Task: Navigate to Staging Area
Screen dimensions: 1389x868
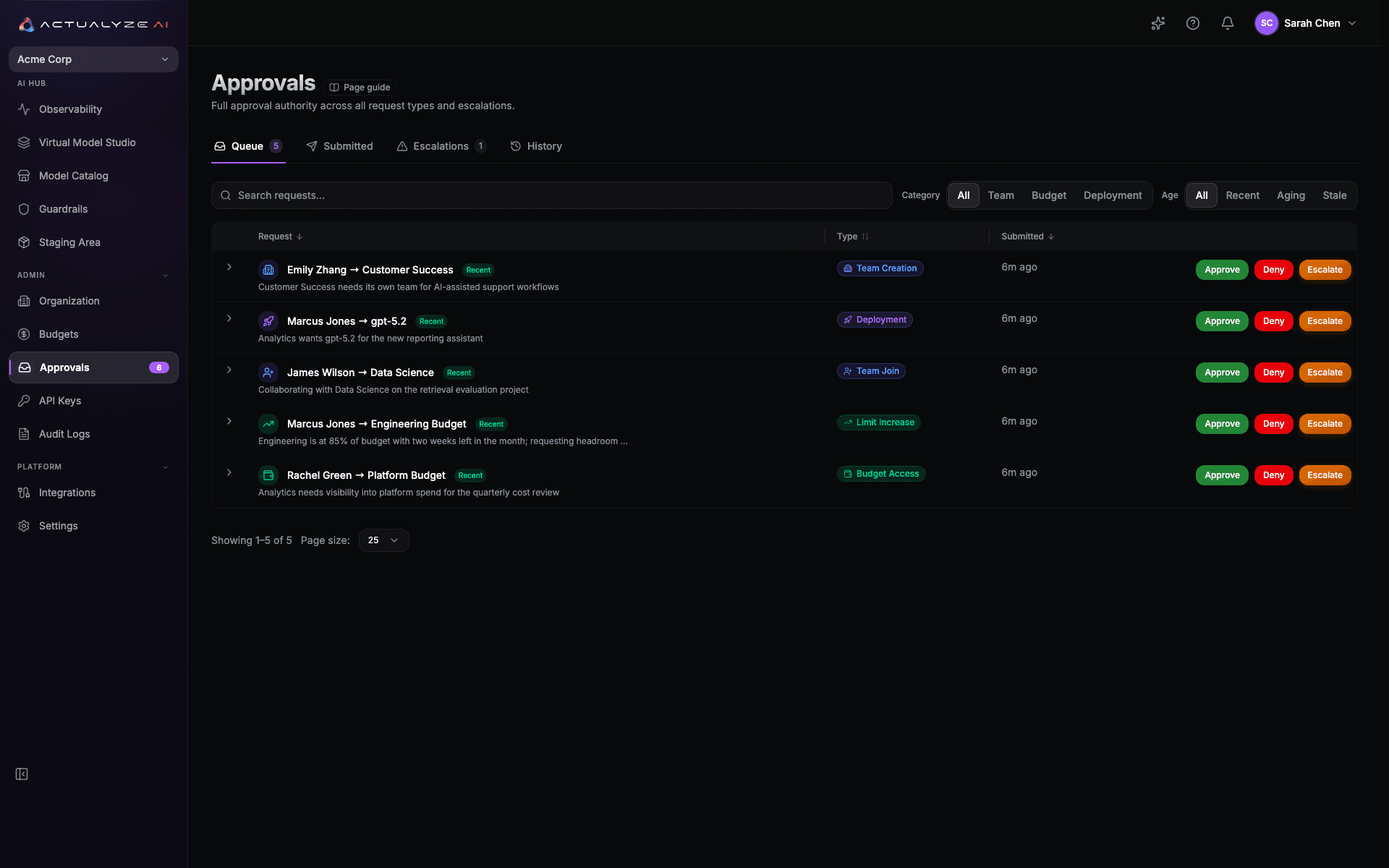Action: [x=93, y=242]
